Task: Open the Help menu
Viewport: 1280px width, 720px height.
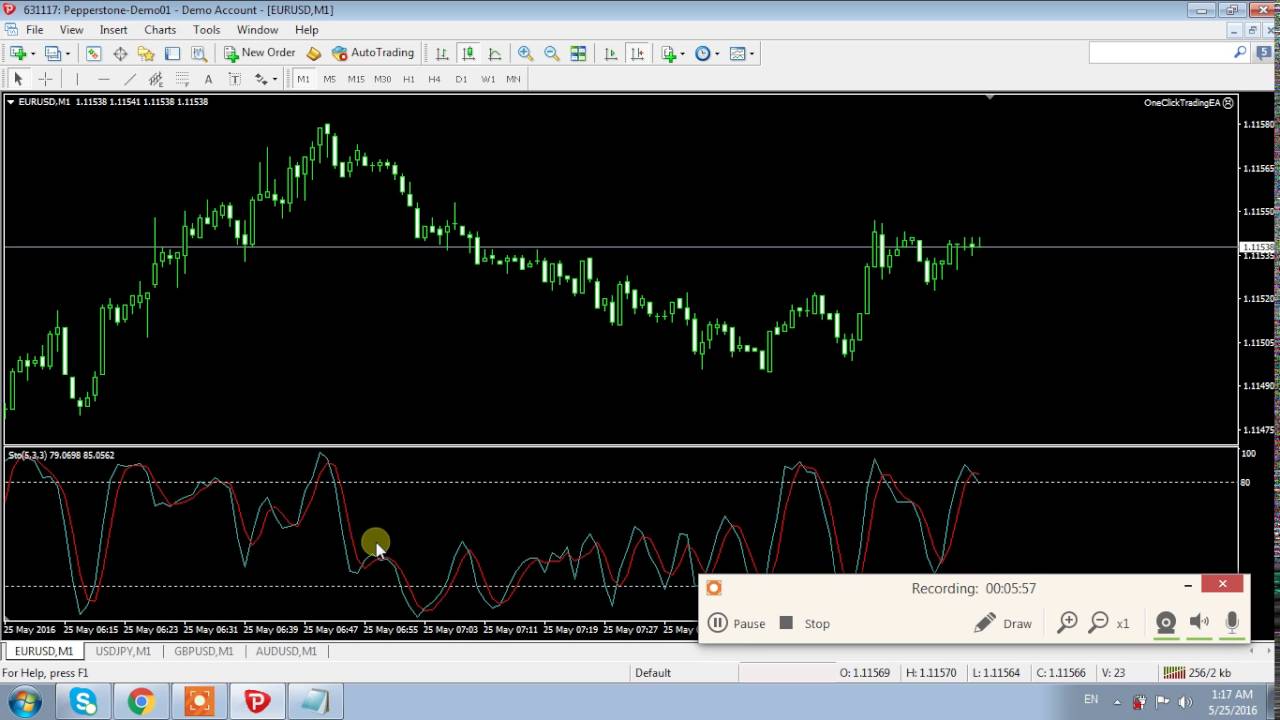Action: click(x=307, y=30)
